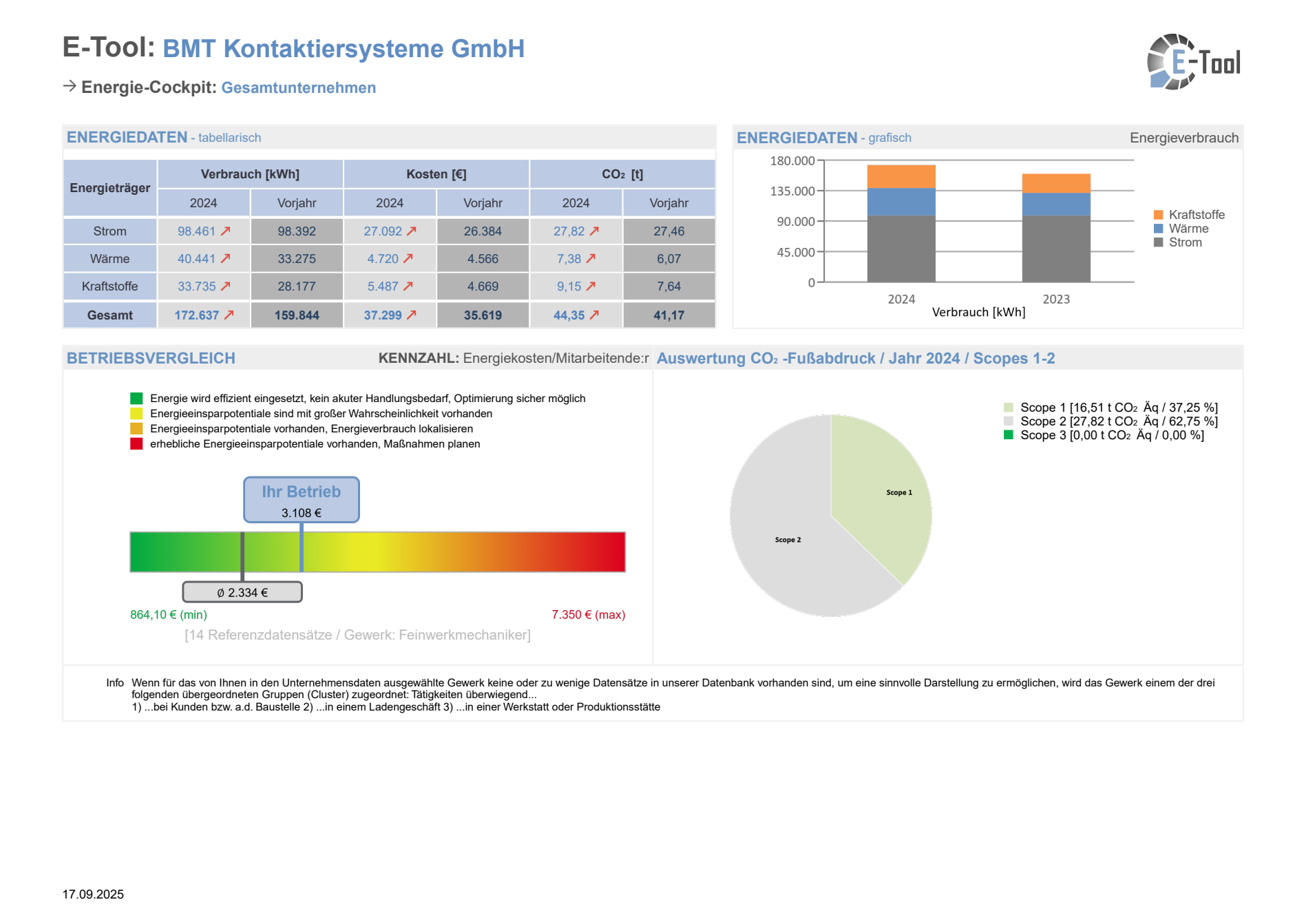Click the trend arrow beside Strom consumption 98.461
Screen dimensions: 1306x924
point(226,231)
